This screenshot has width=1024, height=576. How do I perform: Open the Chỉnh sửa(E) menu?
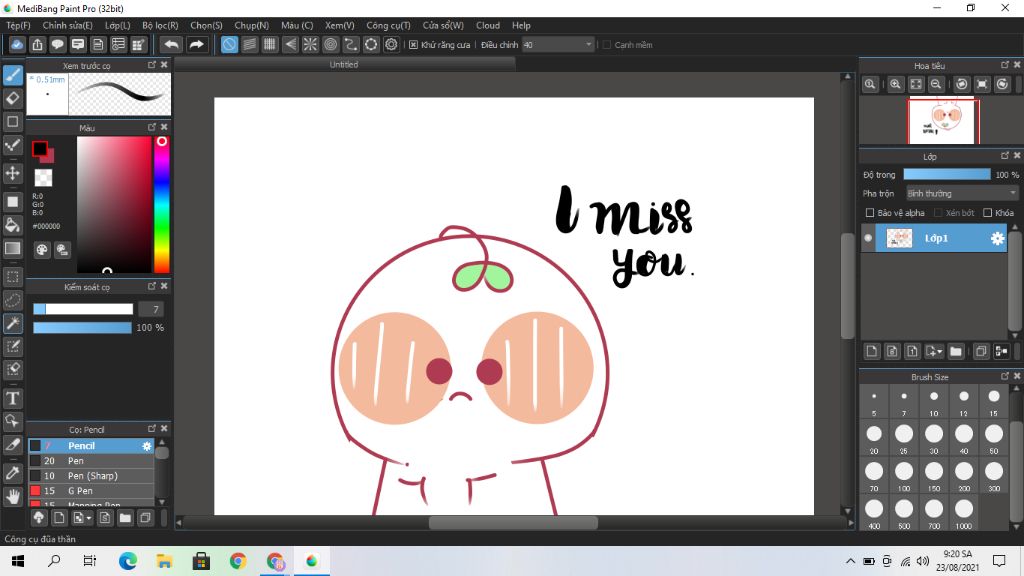(x=67, y=25)
